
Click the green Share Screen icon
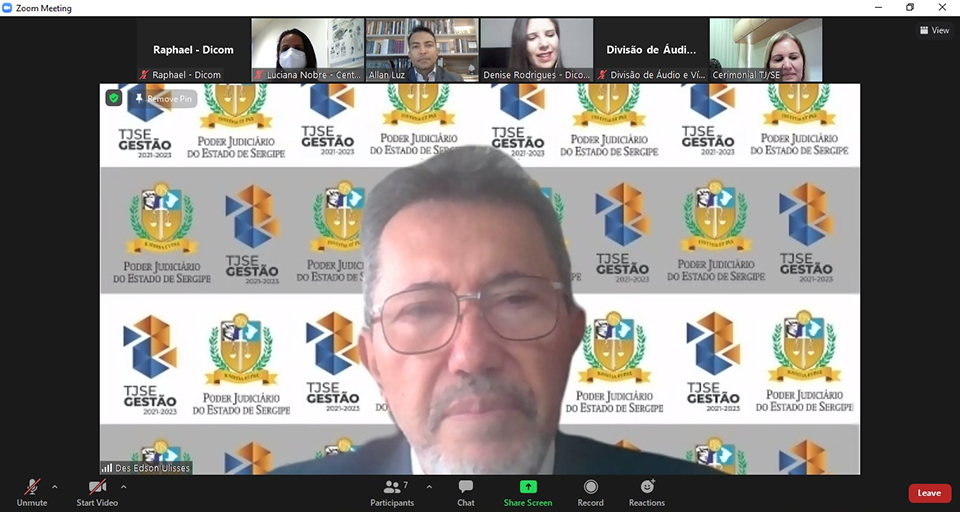point(528,487)
